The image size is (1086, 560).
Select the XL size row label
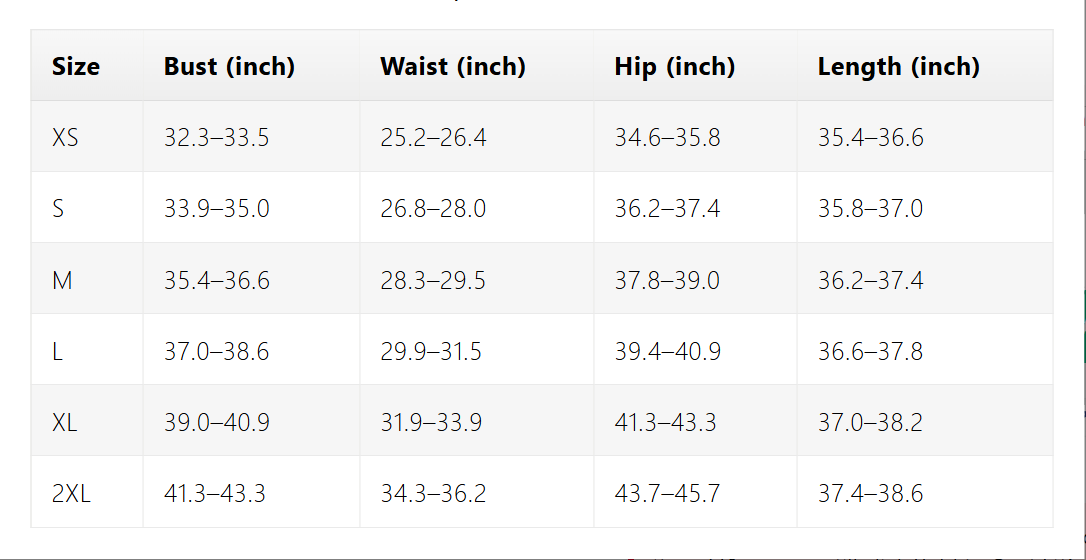click(64, 423)
